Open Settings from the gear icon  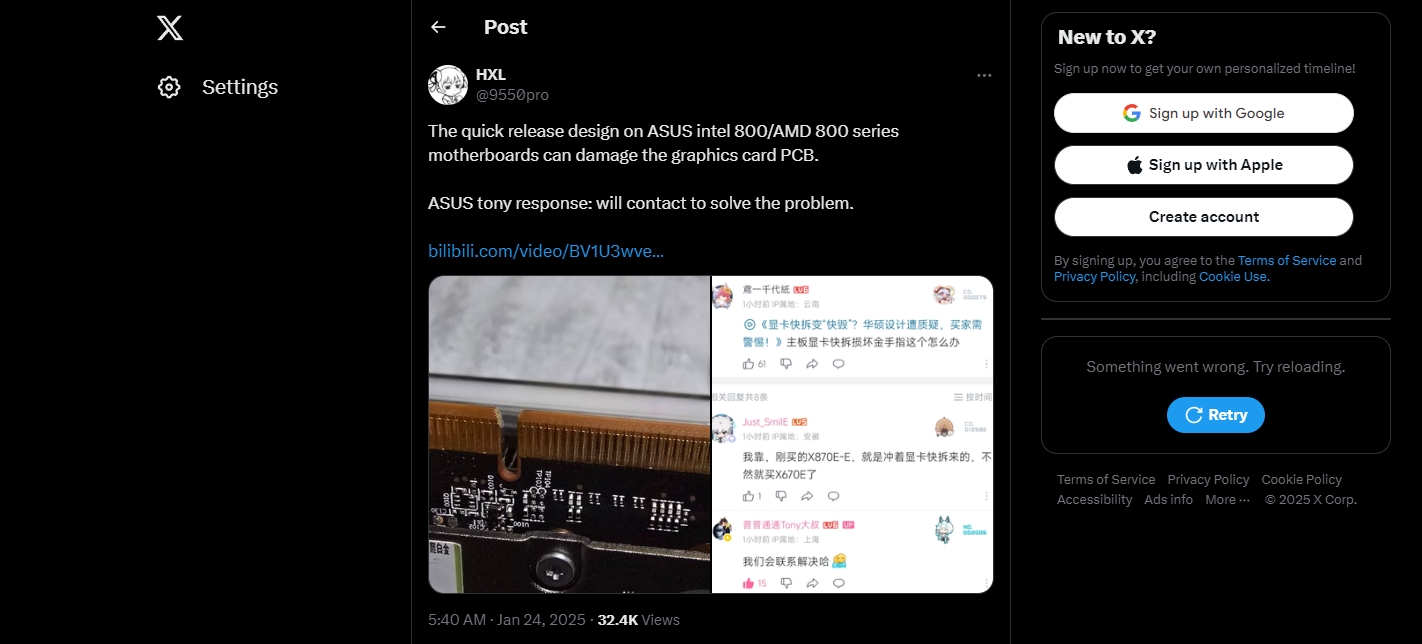tap(169, 87)
